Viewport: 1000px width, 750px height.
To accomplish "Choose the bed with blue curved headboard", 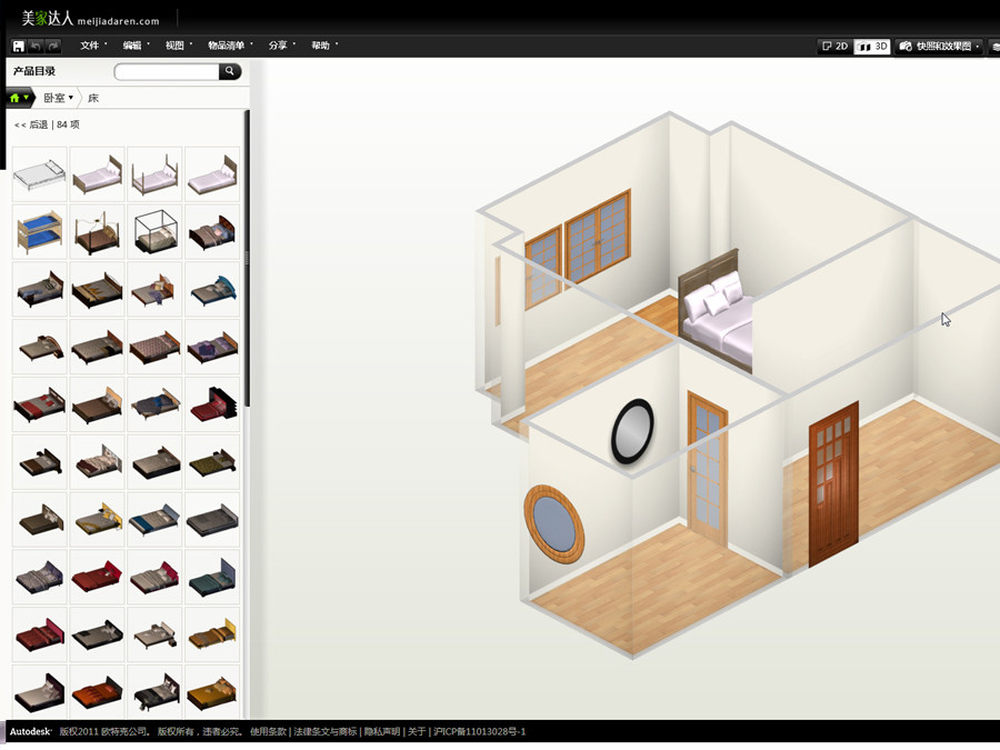I will click(x=212, y=290).
